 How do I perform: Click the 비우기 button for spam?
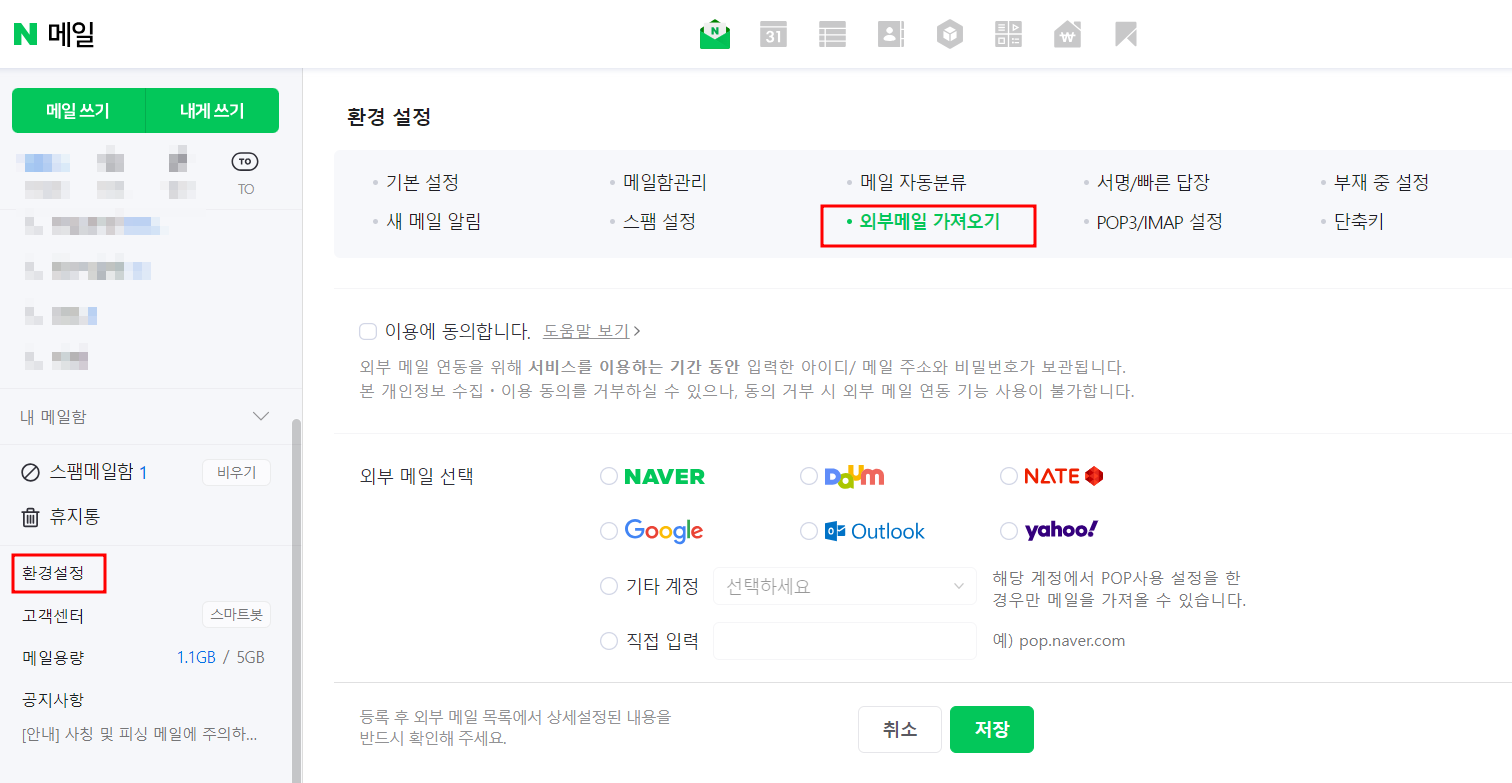coord(236,473)
